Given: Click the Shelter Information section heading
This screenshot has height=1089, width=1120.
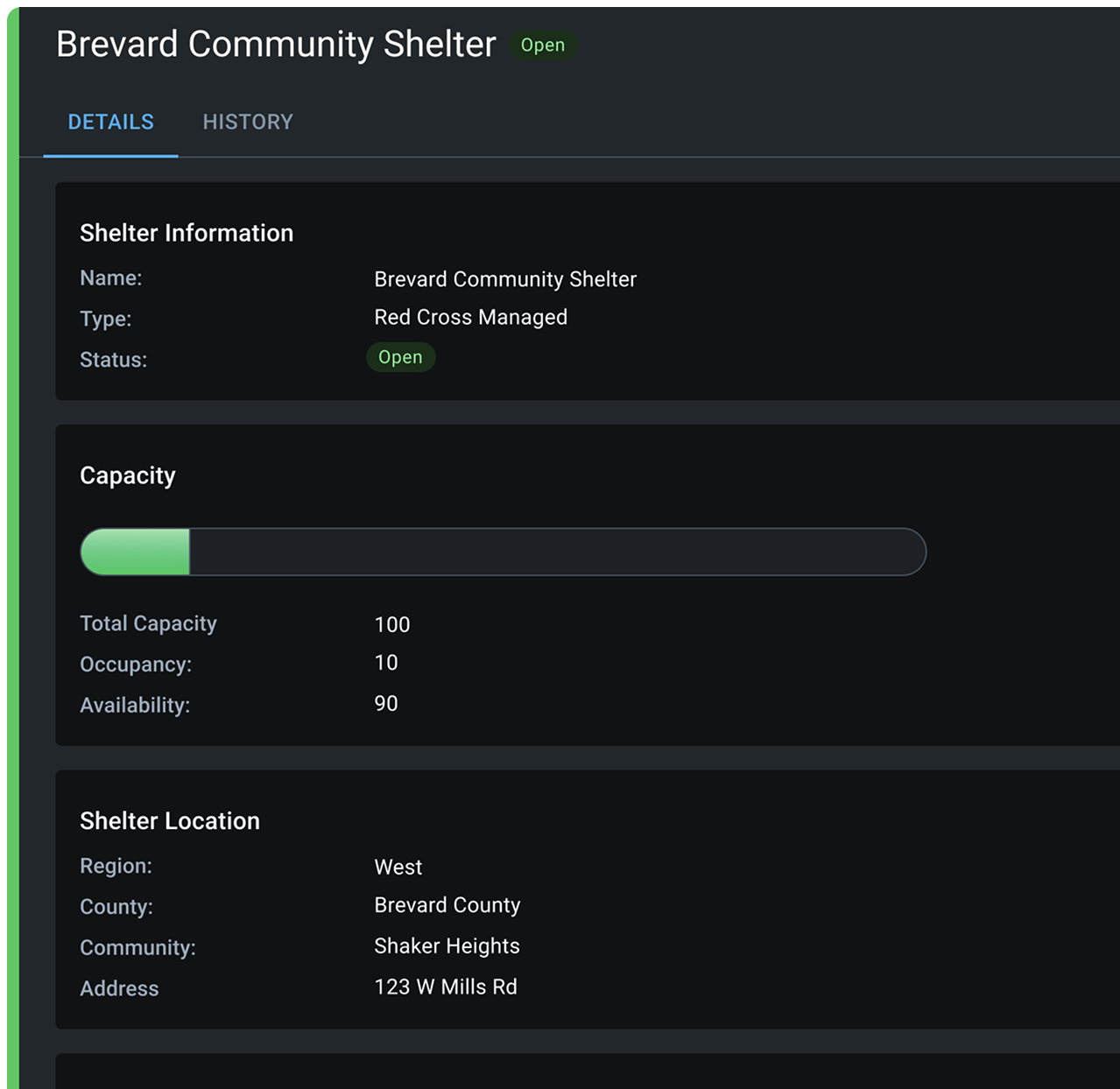Looking at the screenshot, I should tap(187, 233).
